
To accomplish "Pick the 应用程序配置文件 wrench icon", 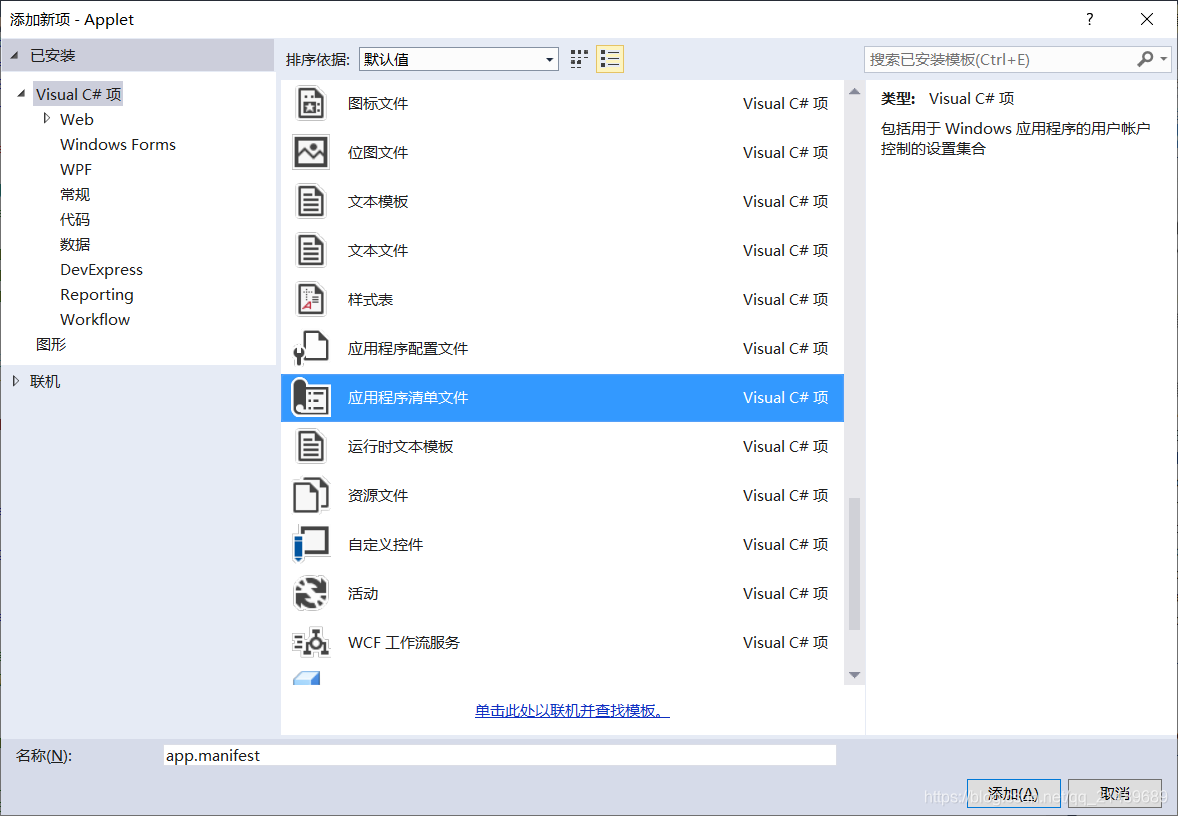I will click(310, 349).
